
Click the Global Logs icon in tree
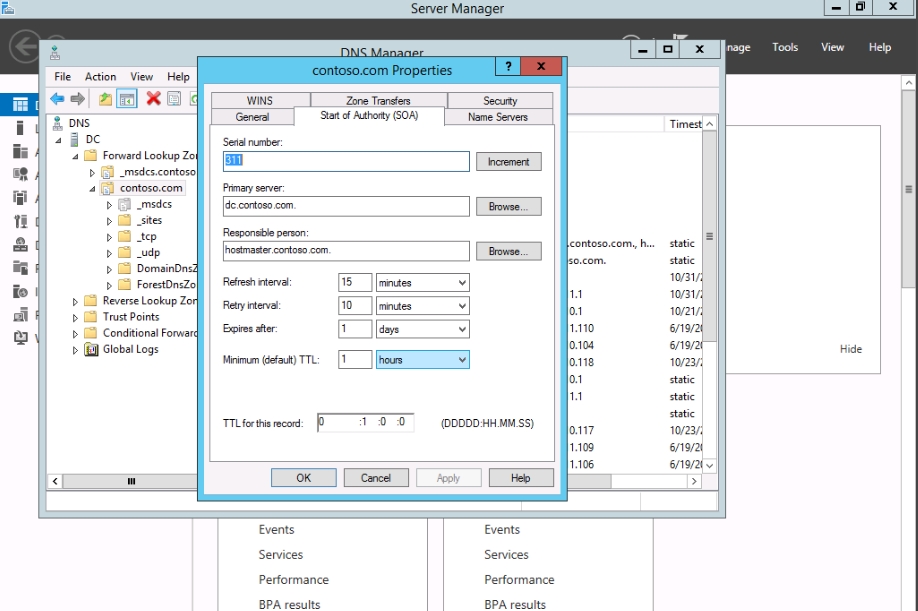click(91, 349)
